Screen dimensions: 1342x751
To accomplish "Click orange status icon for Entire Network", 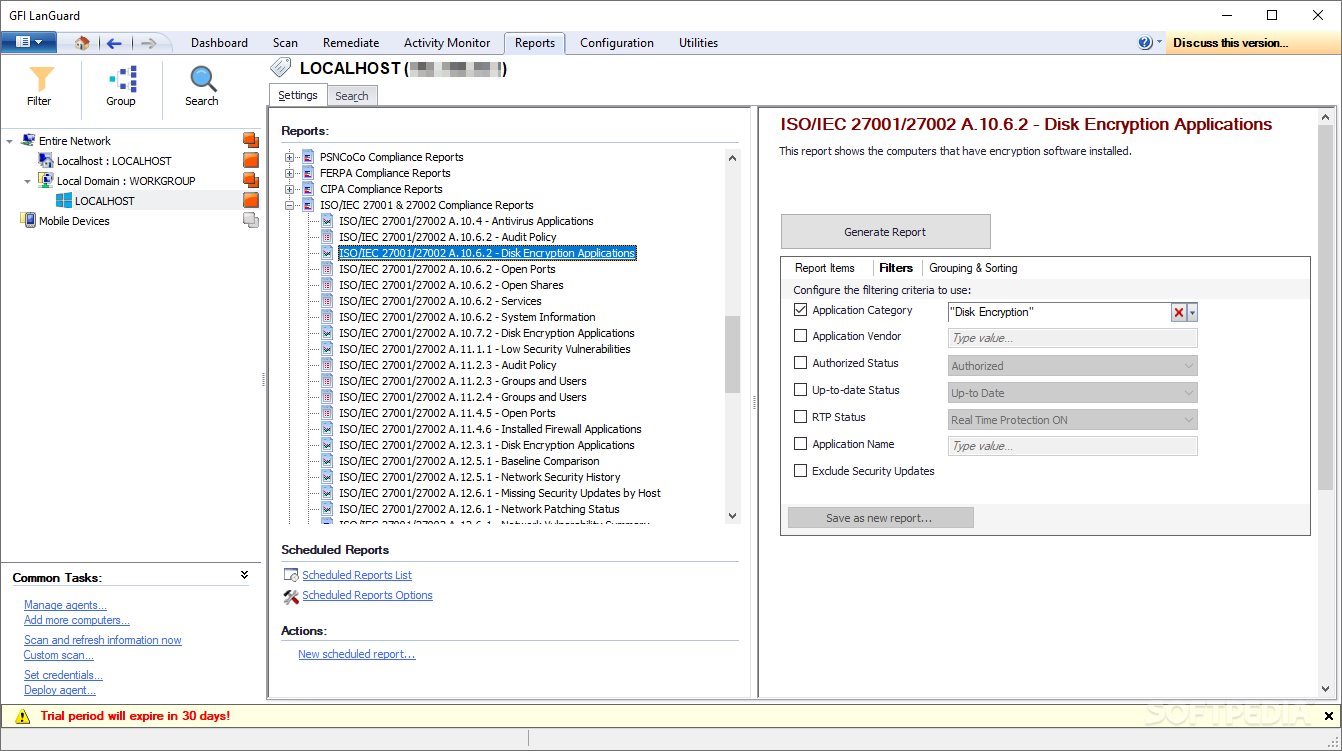I will click(x=251, y=140).
